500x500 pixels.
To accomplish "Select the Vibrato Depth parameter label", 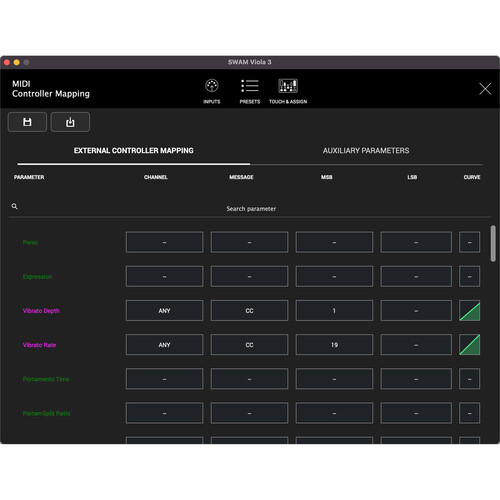I will 41,311.
